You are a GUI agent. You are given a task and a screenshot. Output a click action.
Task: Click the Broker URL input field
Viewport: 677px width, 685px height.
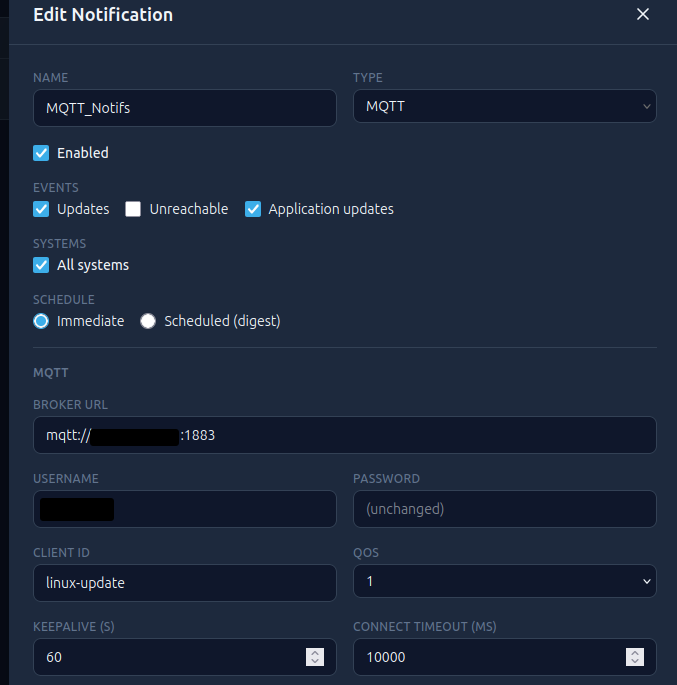(345, 435)
